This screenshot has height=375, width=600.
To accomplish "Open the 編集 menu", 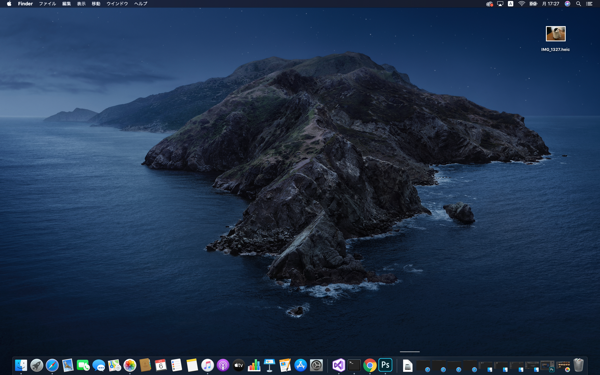I will click(67, 3).
